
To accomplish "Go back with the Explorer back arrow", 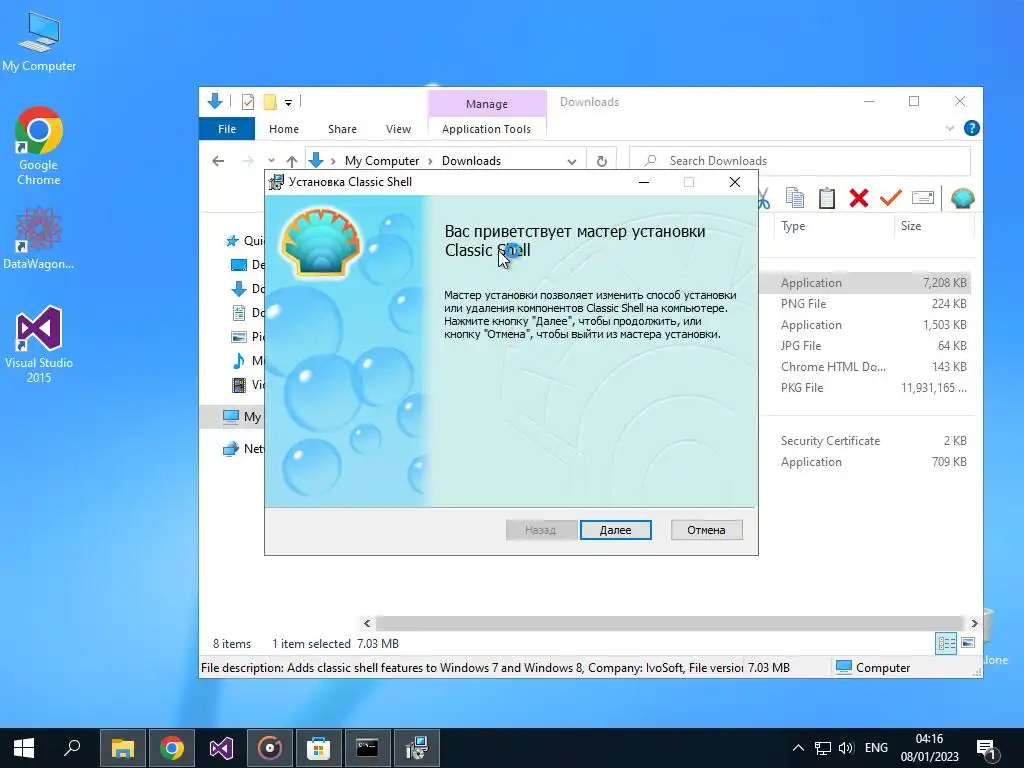I will click(x=218, y=161).
